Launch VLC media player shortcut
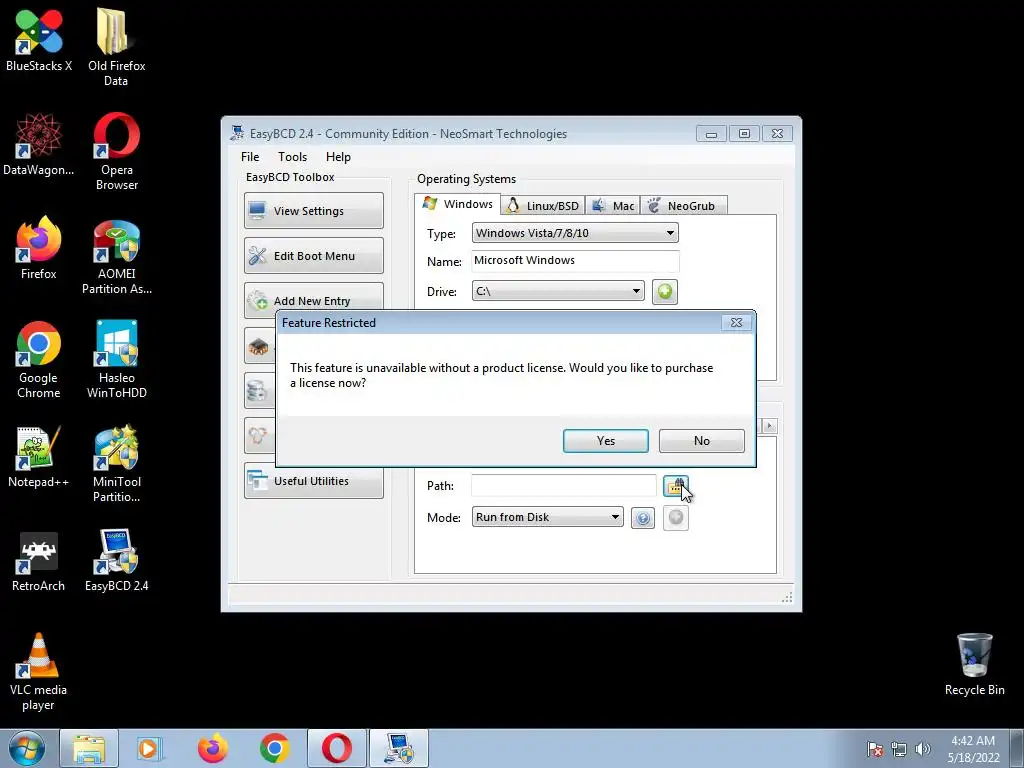Viewport: 1024px width, 768px height. [x=39, y=671]
